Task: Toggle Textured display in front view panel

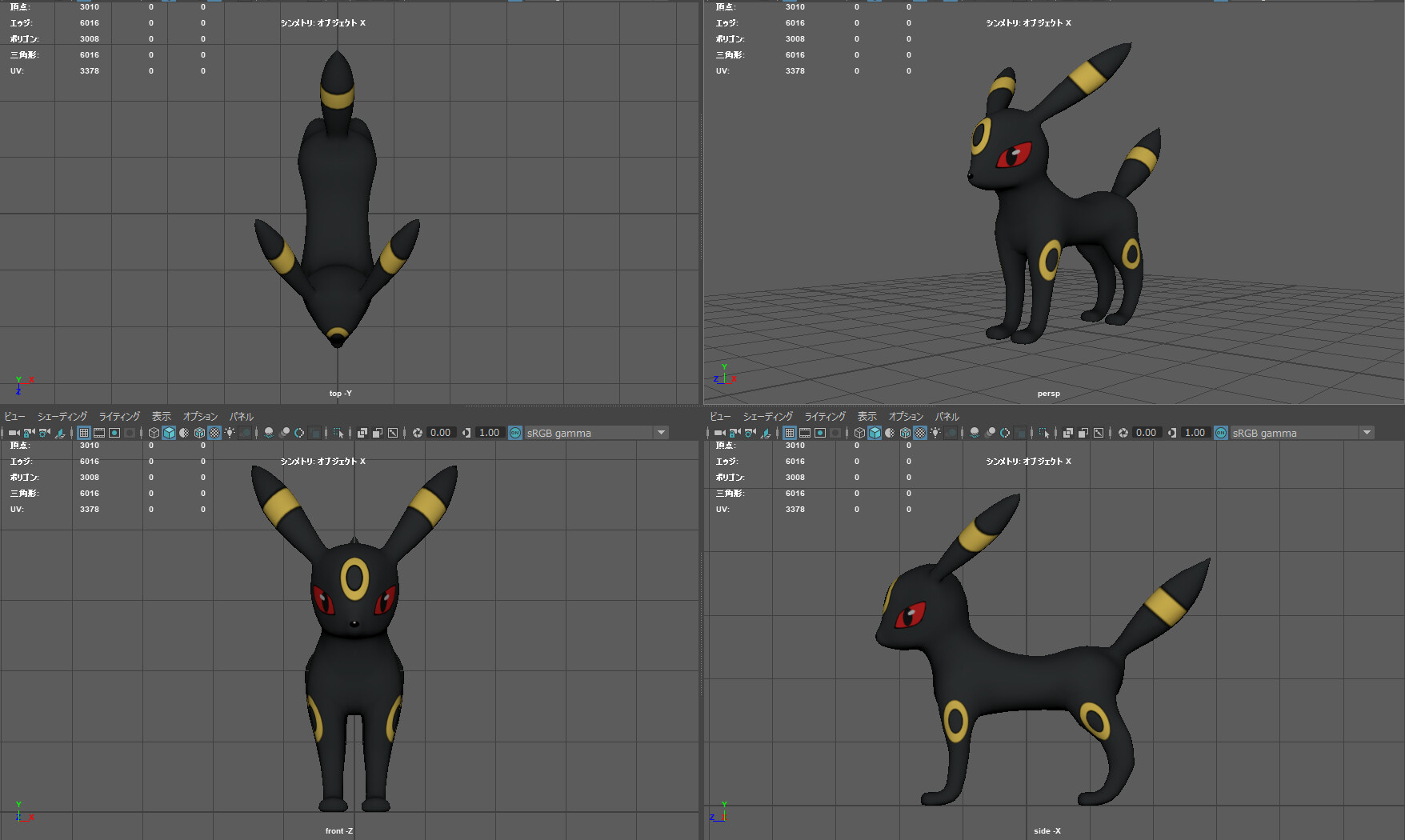Action: 214,433
